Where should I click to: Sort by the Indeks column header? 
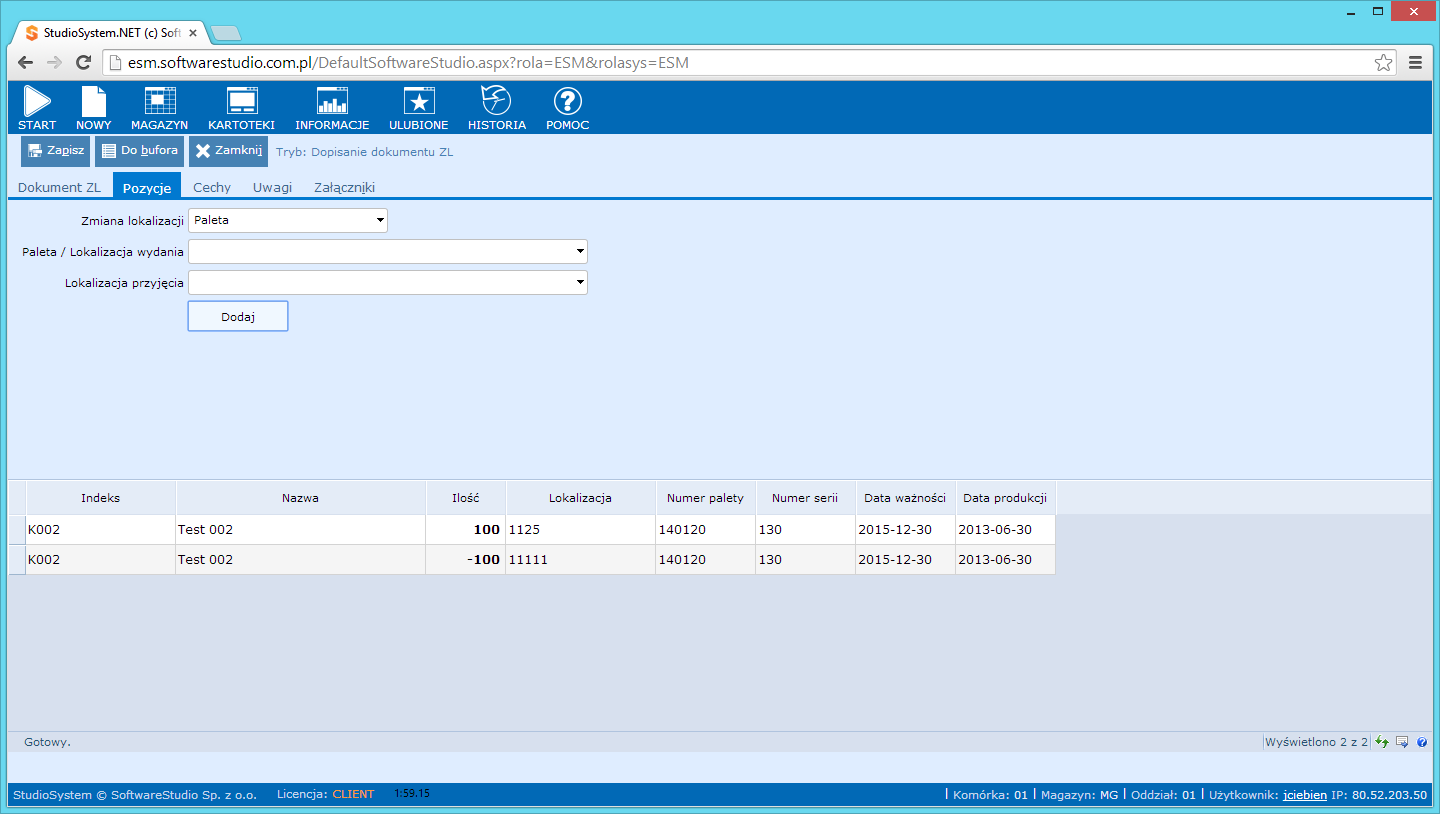coord(101,497)
